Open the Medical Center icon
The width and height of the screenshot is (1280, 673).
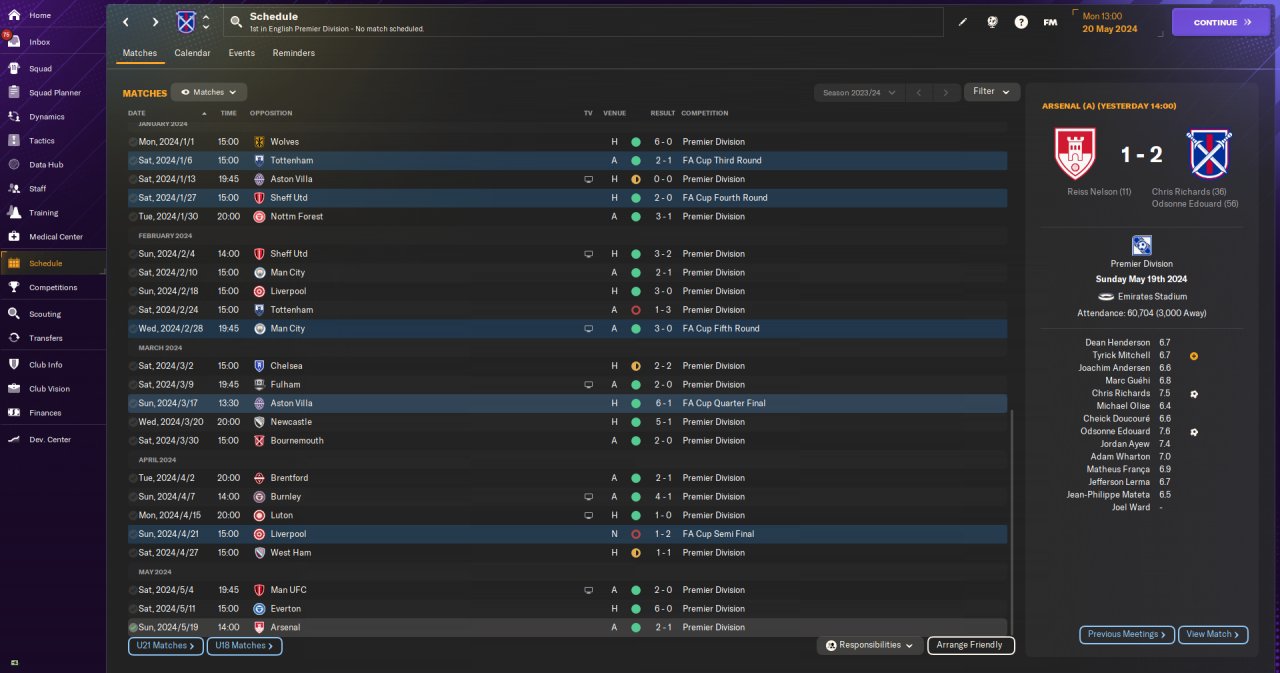14,236
